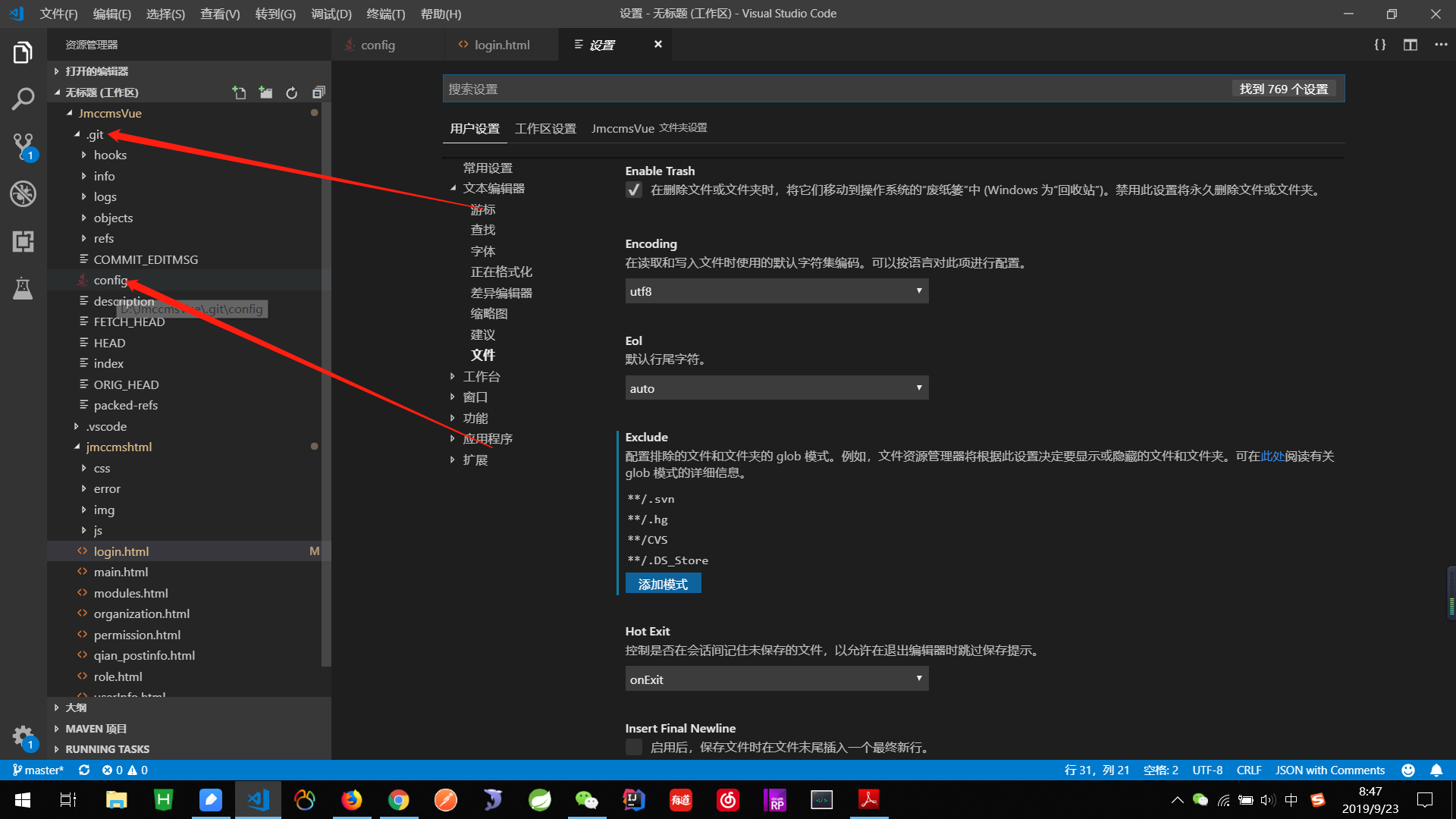Enable the Insert Final Newline checkbox
Image resolution: width=1456 pixels, height=819 pixels.
coord(633,747)
